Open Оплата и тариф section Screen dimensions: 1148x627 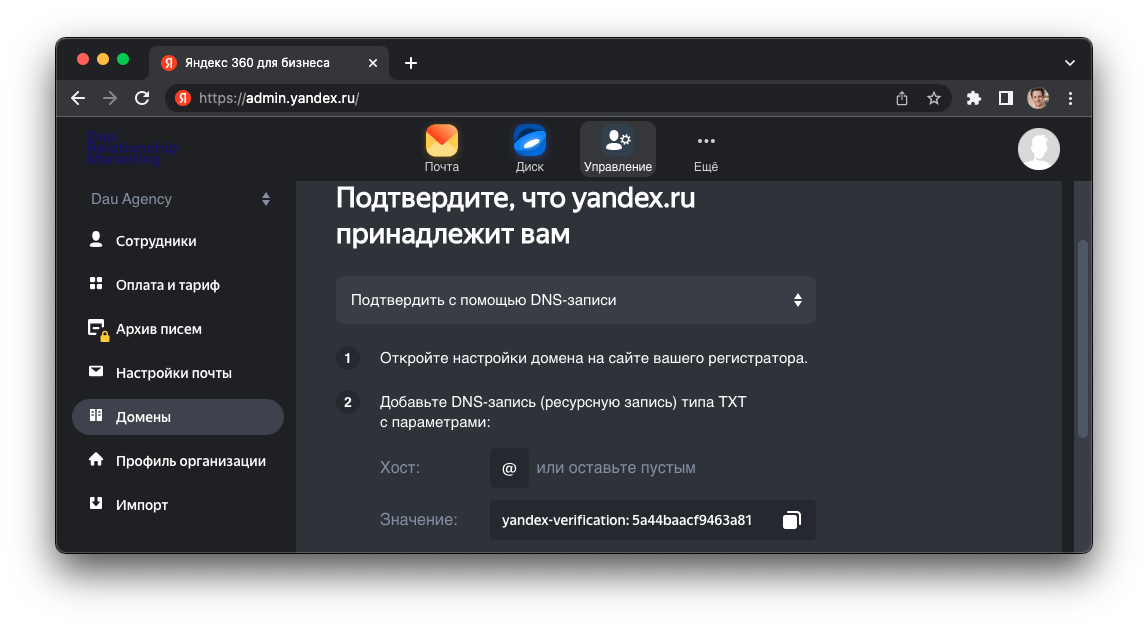click(x=178, y=285)
